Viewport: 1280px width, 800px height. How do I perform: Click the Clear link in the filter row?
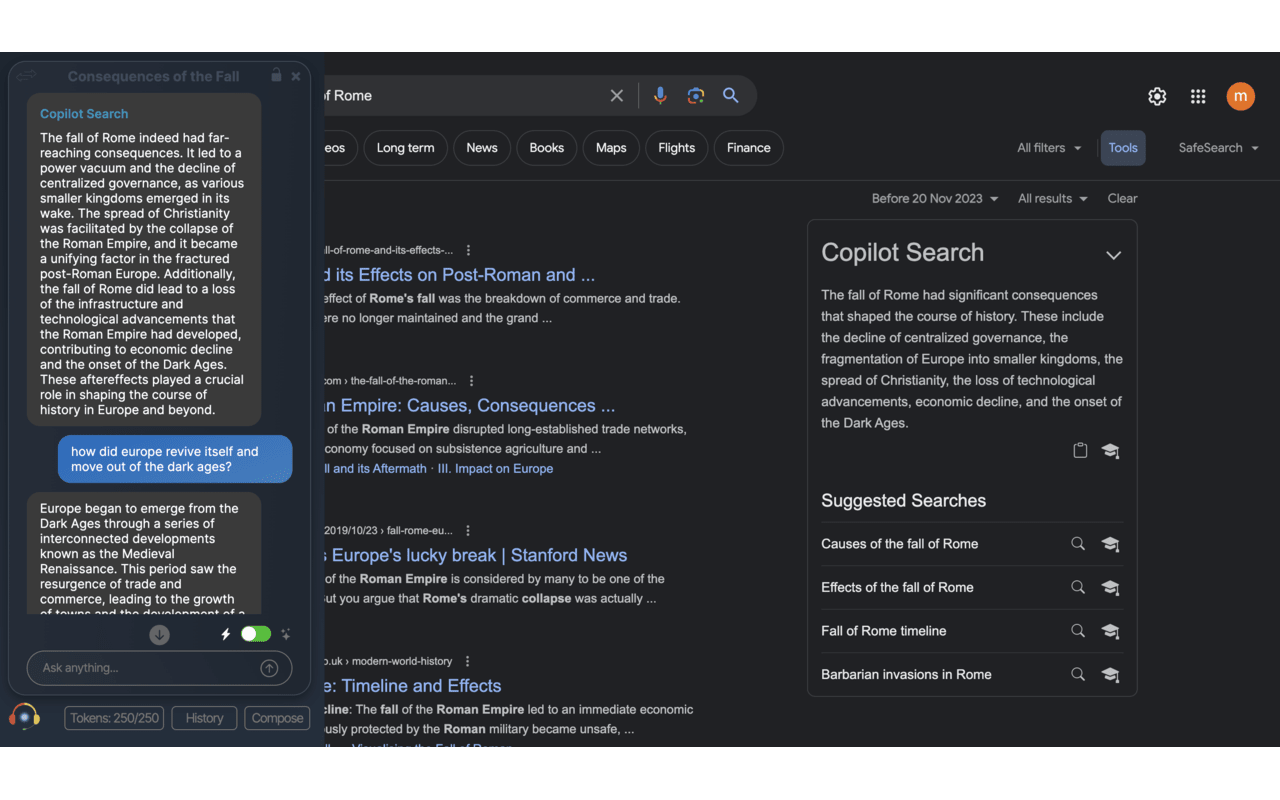(1122, 199)
